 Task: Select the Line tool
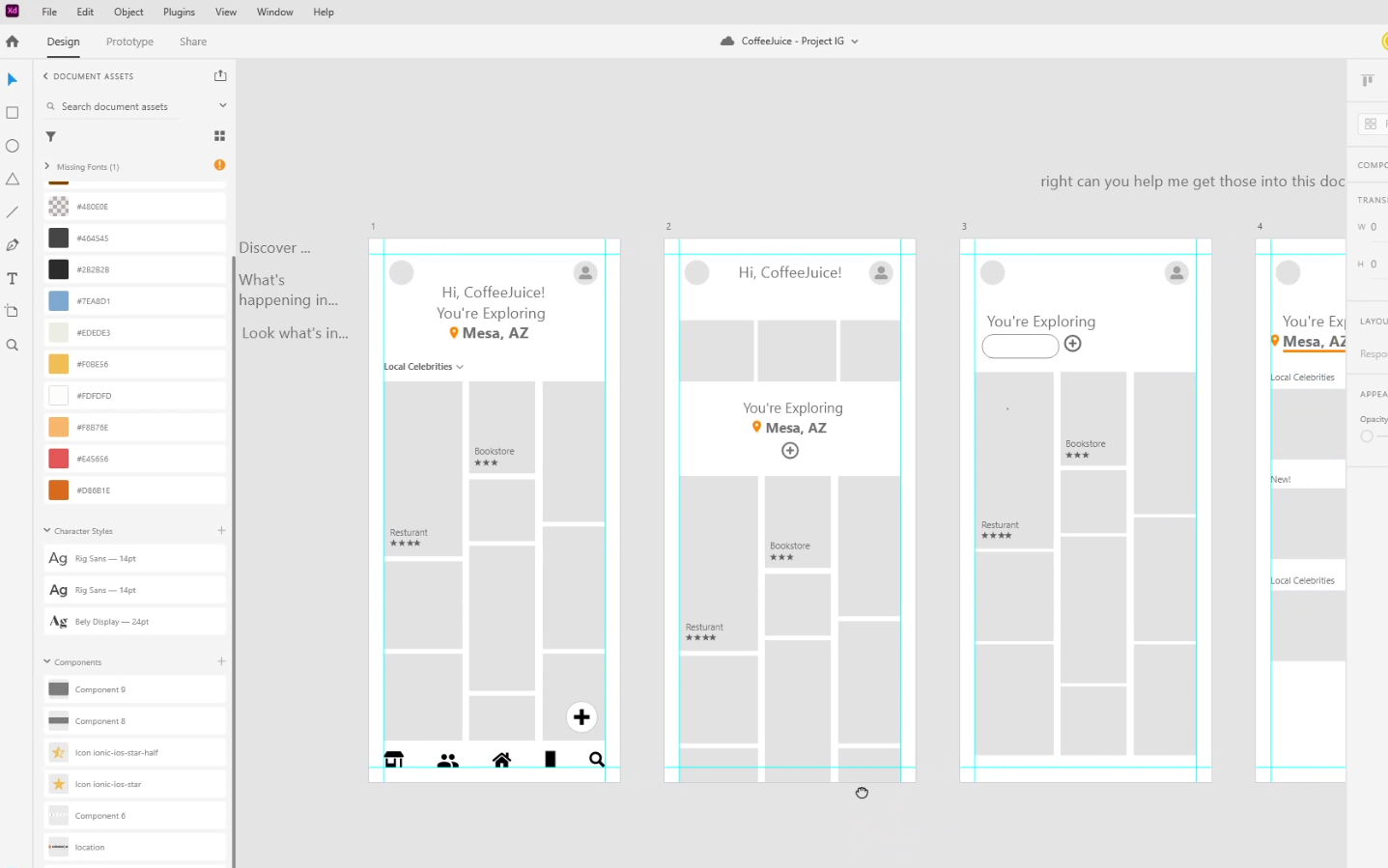(x=13, y=211)
